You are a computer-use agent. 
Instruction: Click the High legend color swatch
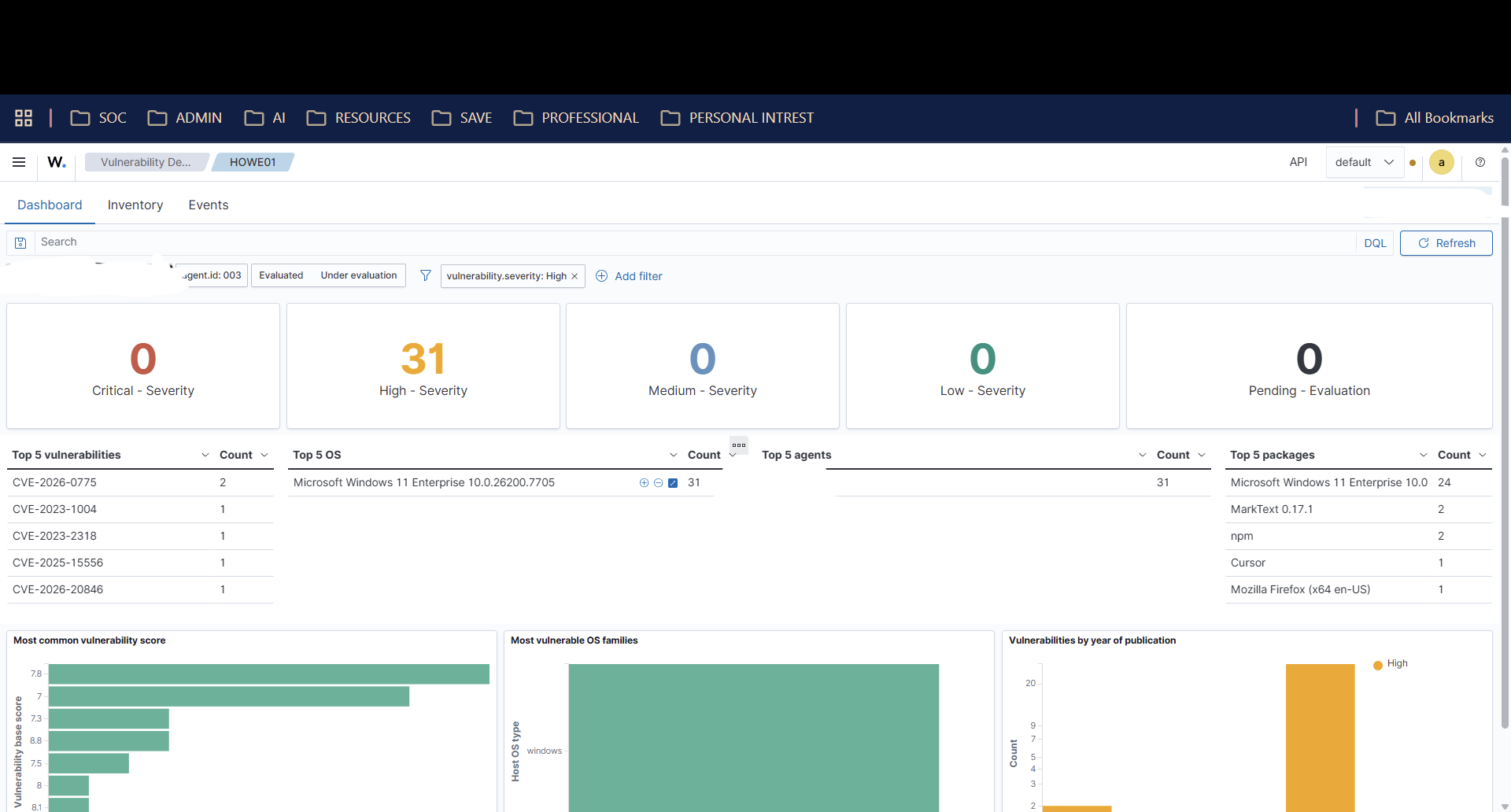pyautogui.click(x=1378, y=665)
